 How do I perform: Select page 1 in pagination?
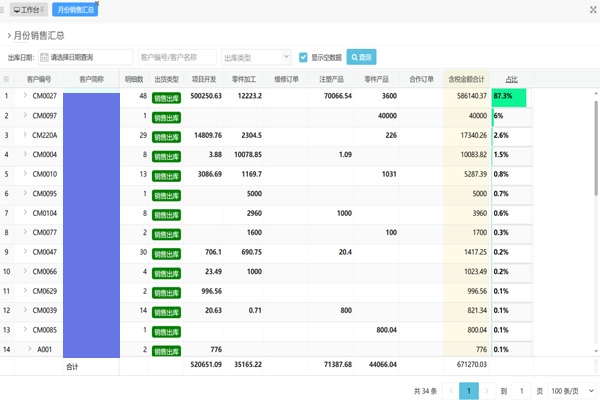click(x=469, y=391)
